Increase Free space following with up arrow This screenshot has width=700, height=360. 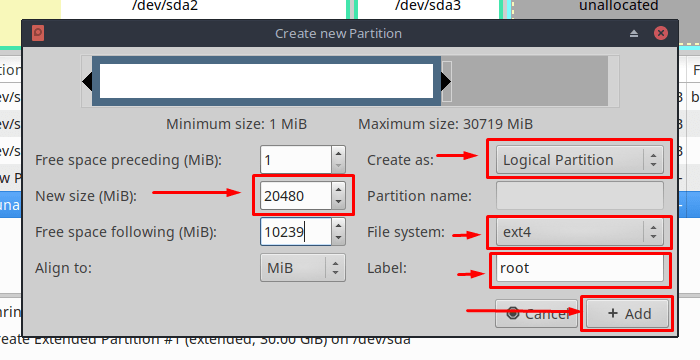(x=338, y=226)
